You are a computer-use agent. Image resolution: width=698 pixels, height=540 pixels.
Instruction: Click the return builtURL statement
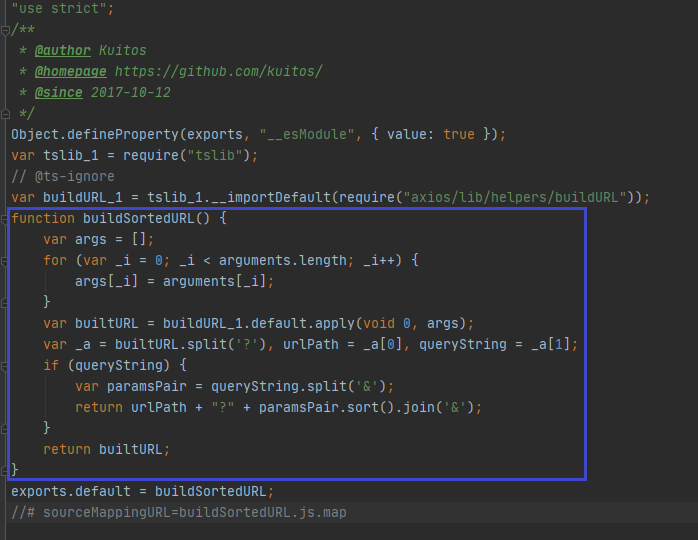click(x=106, y=449)
